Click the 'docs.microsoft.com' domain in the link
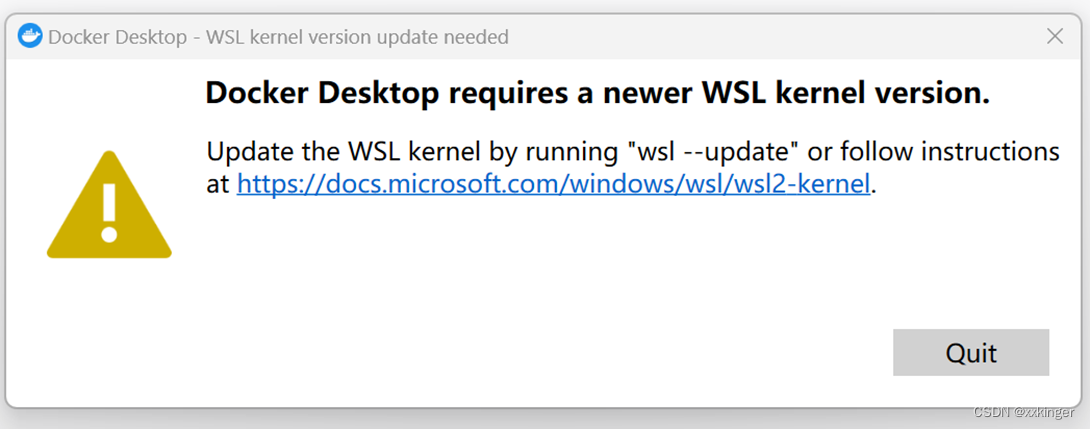 click(x=405, y=184)
